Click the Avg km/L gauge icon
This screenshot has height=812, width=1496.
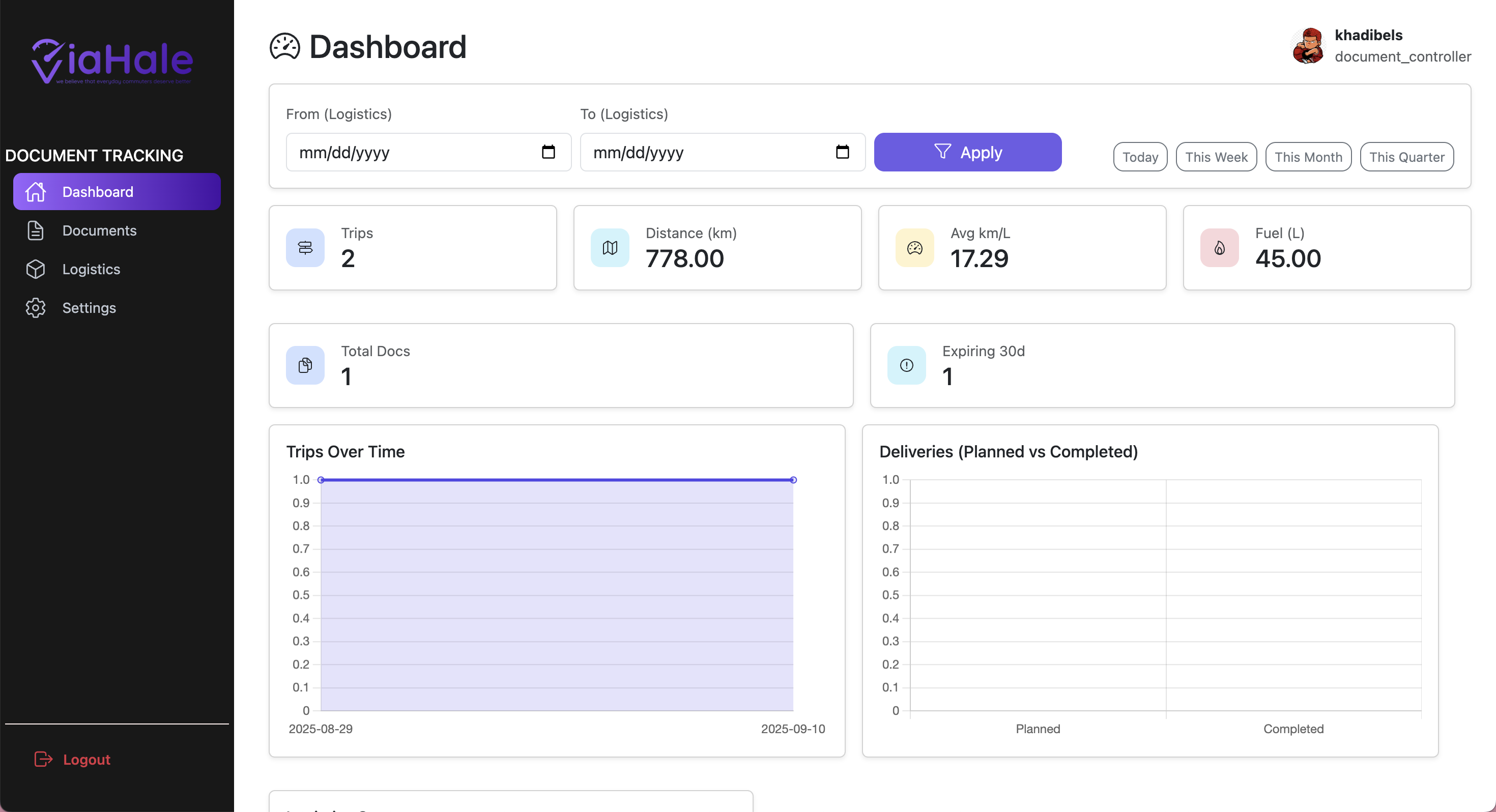point(915,248)
